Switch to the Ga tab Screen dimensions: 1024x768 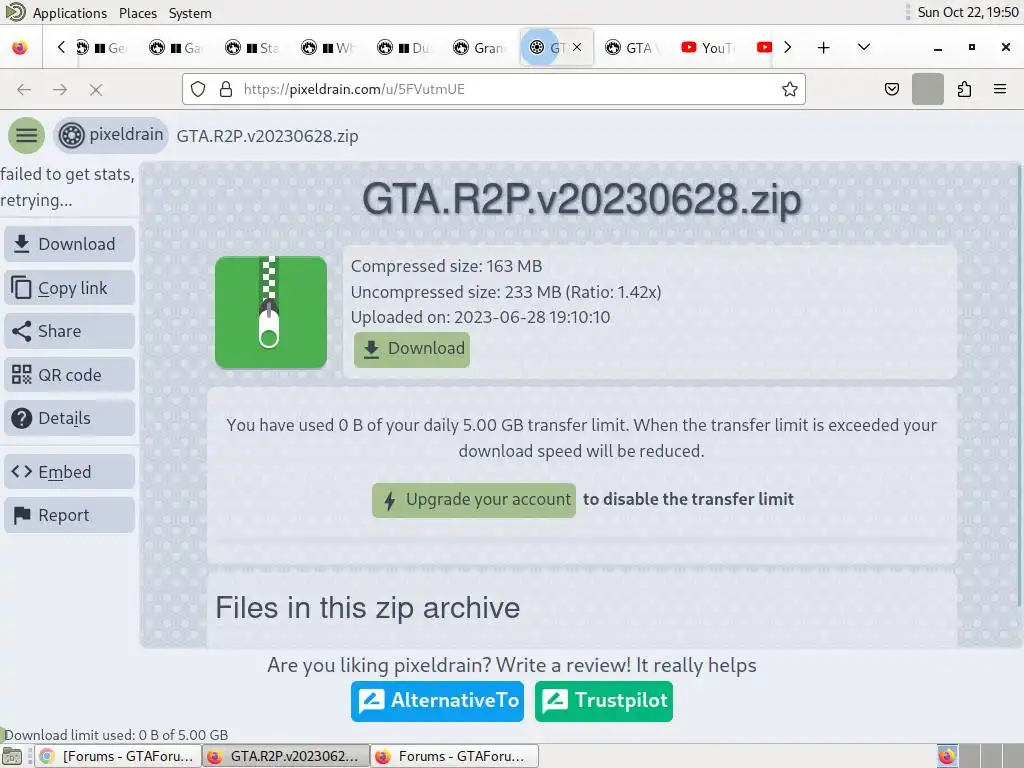[176, 48]
